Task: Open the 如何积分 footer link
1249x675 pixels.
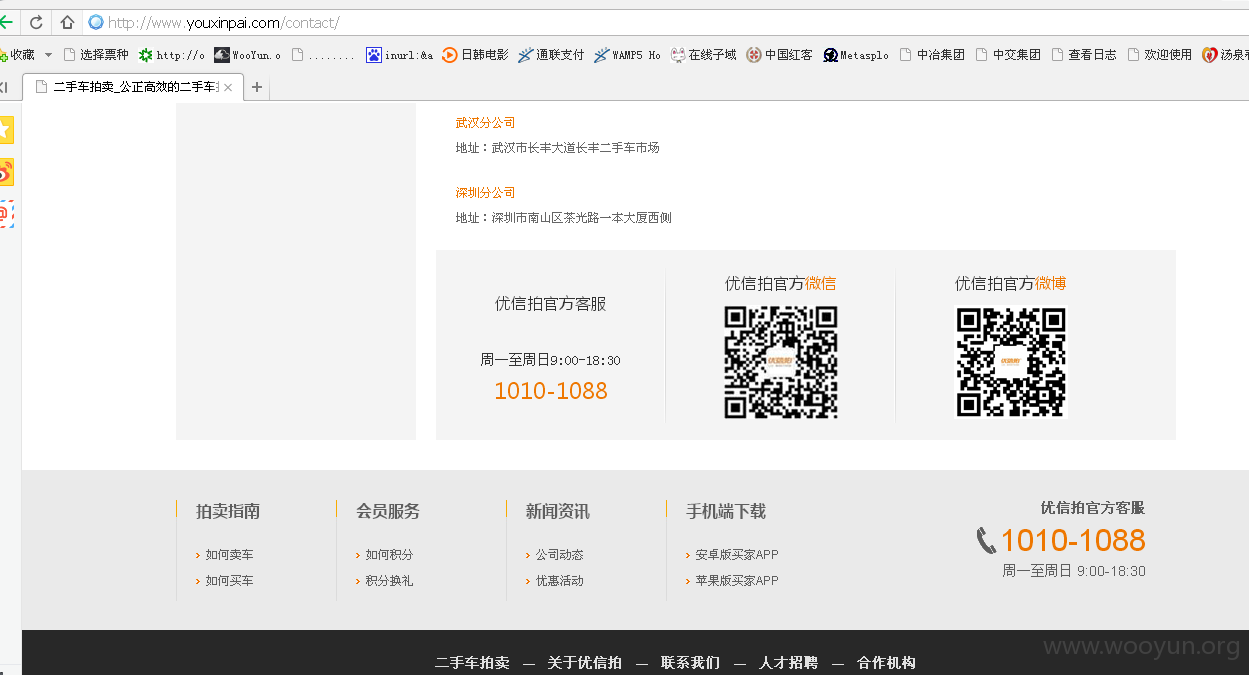Action: [x=389, y=555]
